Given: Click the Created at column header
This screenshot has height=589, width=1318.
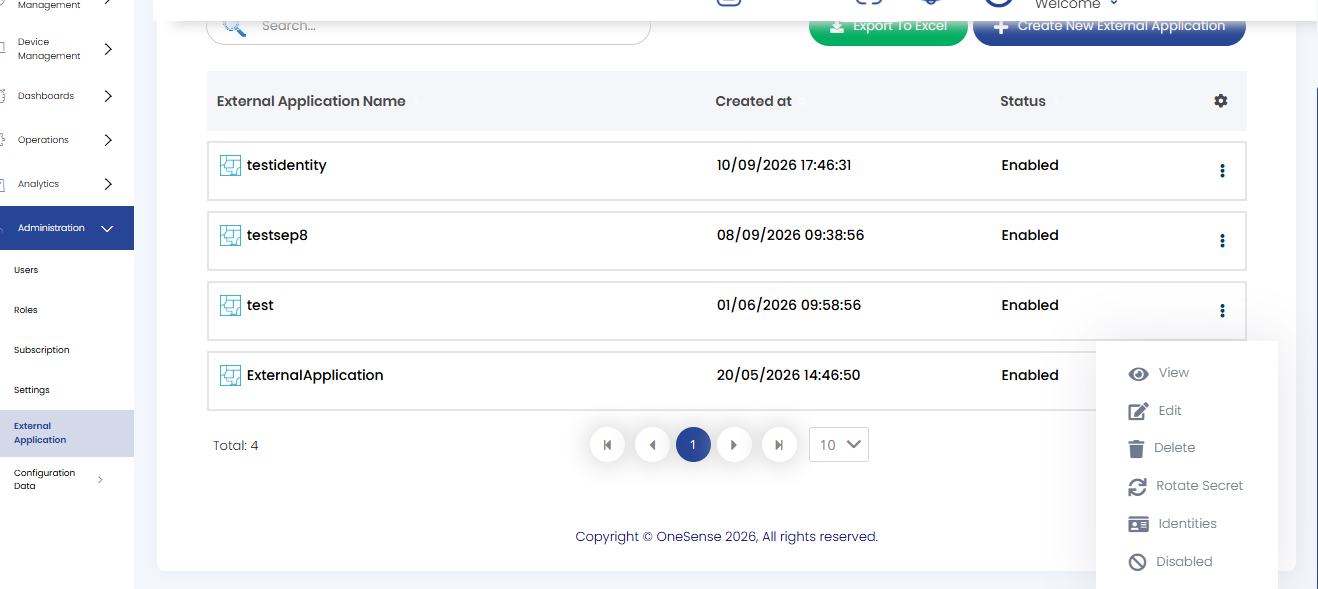Looking at the screenshot, I should click(x=754, y=101).
